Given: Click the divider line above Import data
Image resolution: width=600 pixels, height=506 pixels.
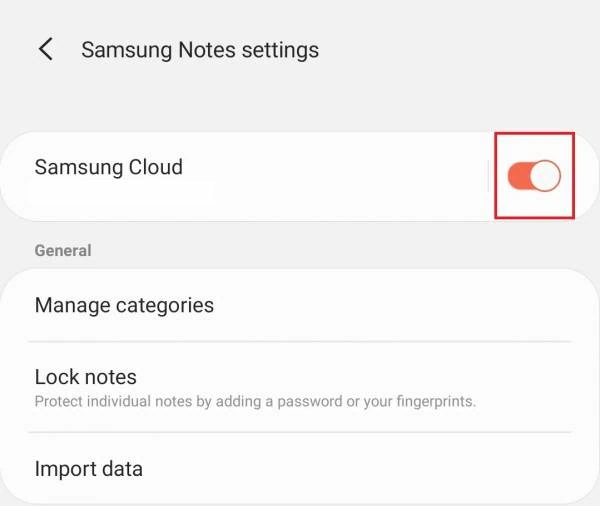Looking at the screenshot, I should tap(300, 432).
